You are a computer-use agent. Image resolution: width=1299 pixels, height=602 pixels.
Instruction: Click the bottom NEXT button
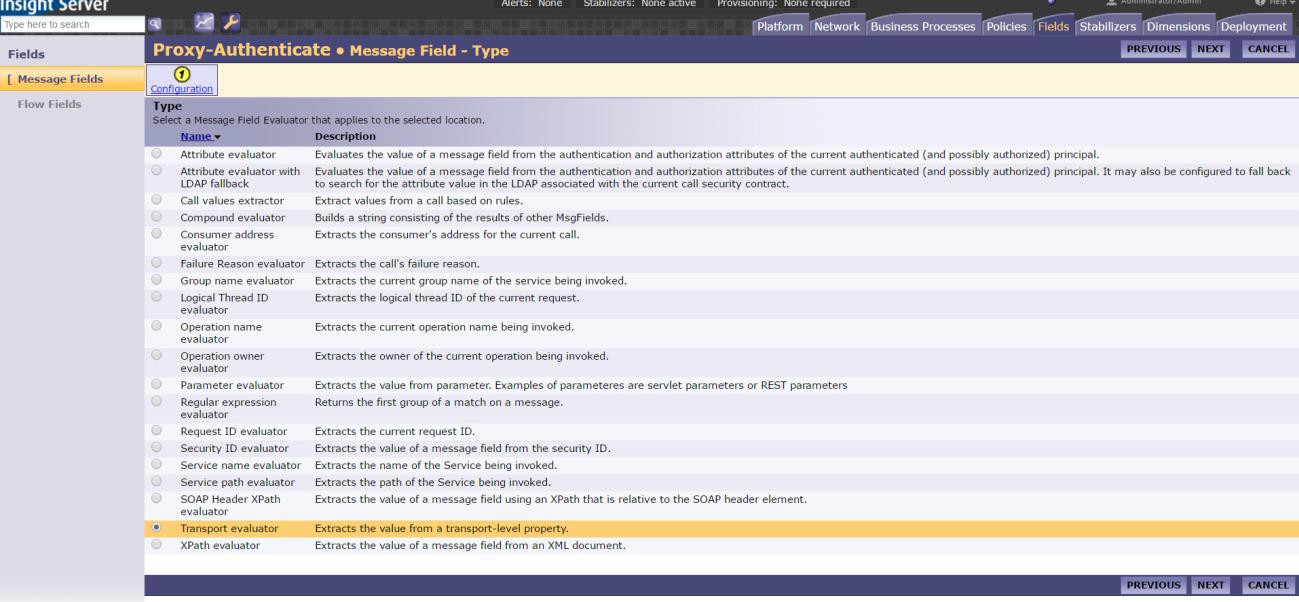pyautogui.click(x=1211, y=585)
